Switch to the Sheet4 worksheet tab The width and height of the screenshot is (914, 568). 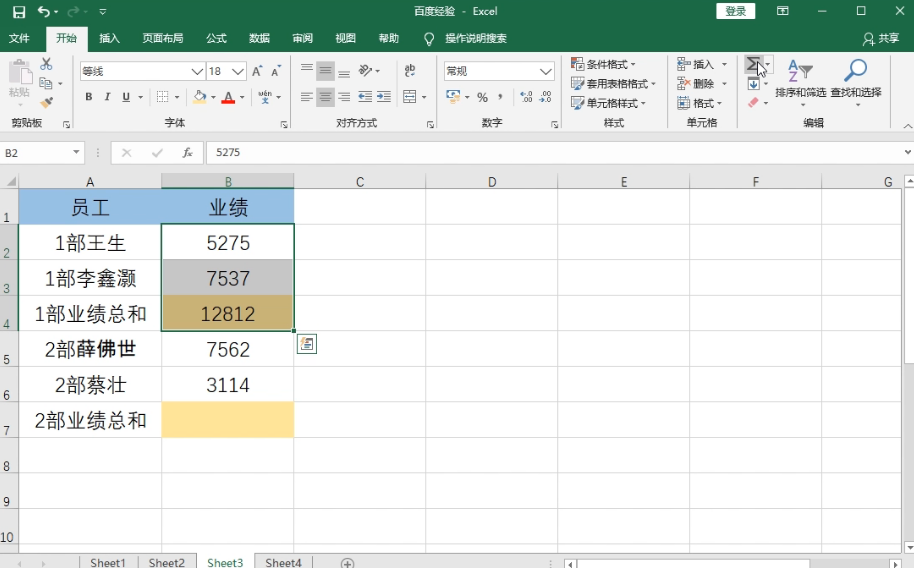click(x=283, y=563)
